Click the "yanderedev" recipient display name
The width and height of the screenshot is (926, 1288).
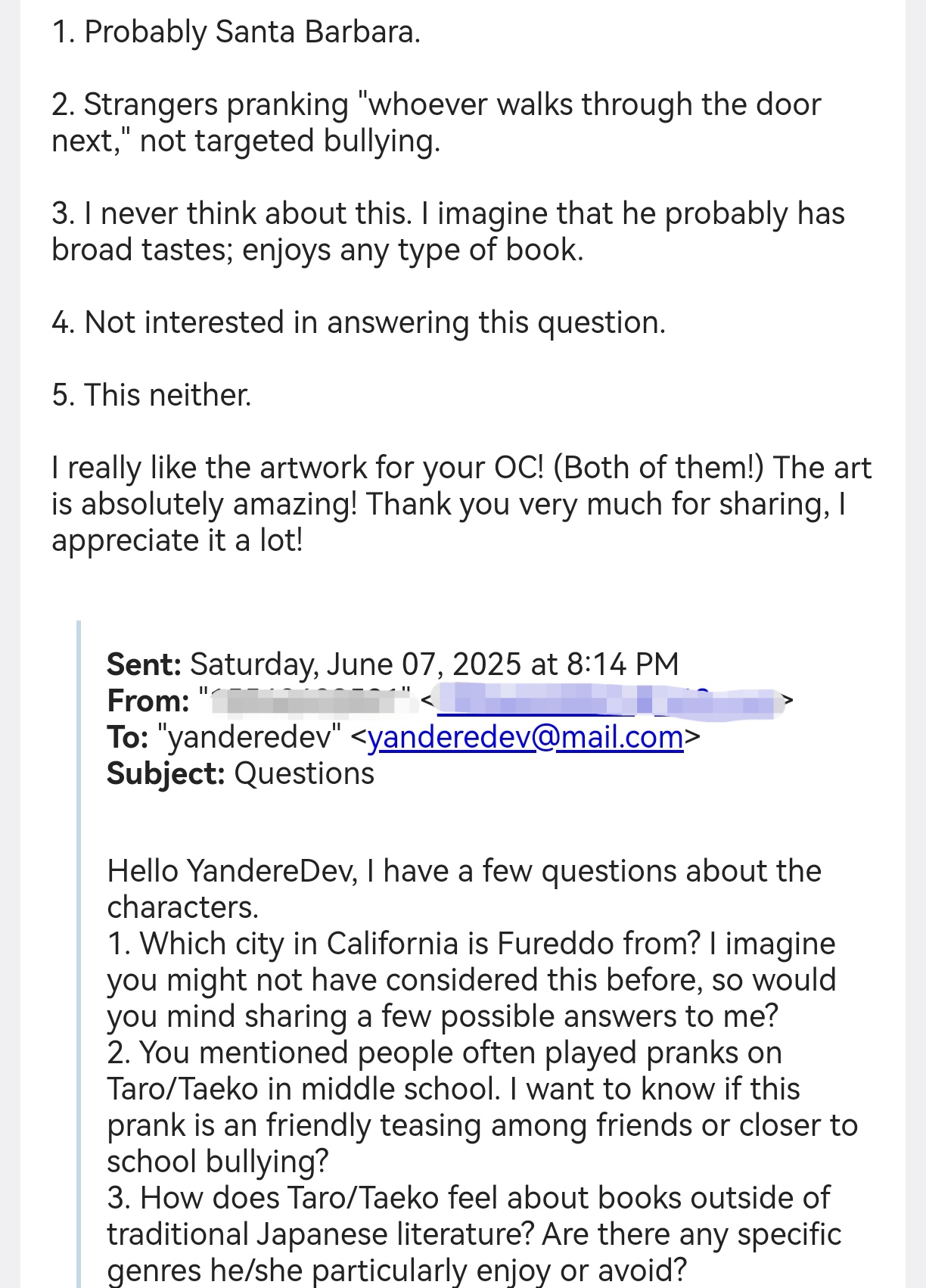(250, 737)
